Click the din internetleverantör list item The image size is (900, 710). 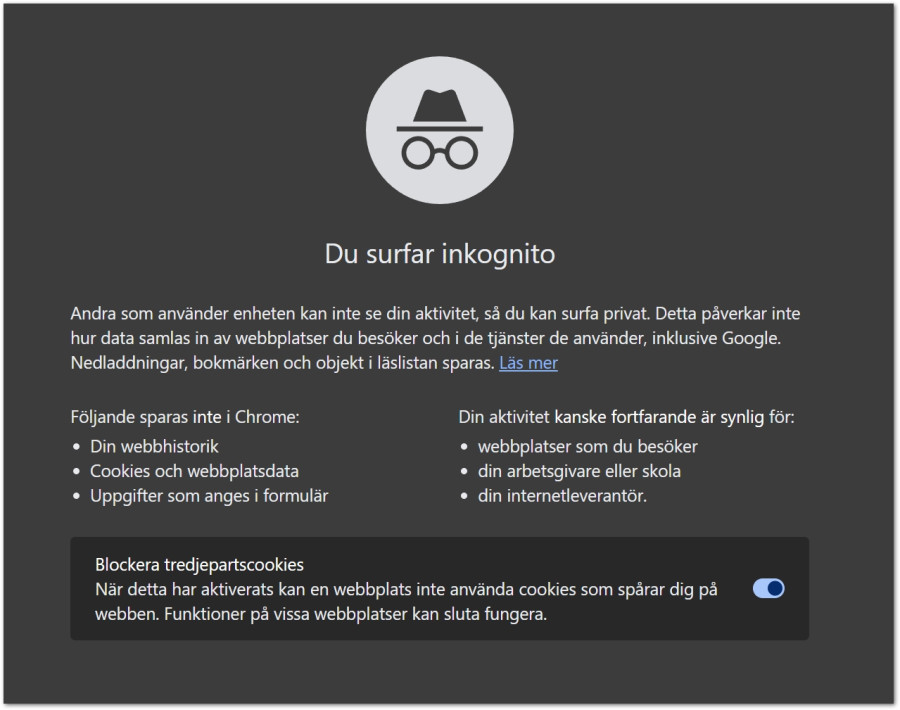coord(562,496)
